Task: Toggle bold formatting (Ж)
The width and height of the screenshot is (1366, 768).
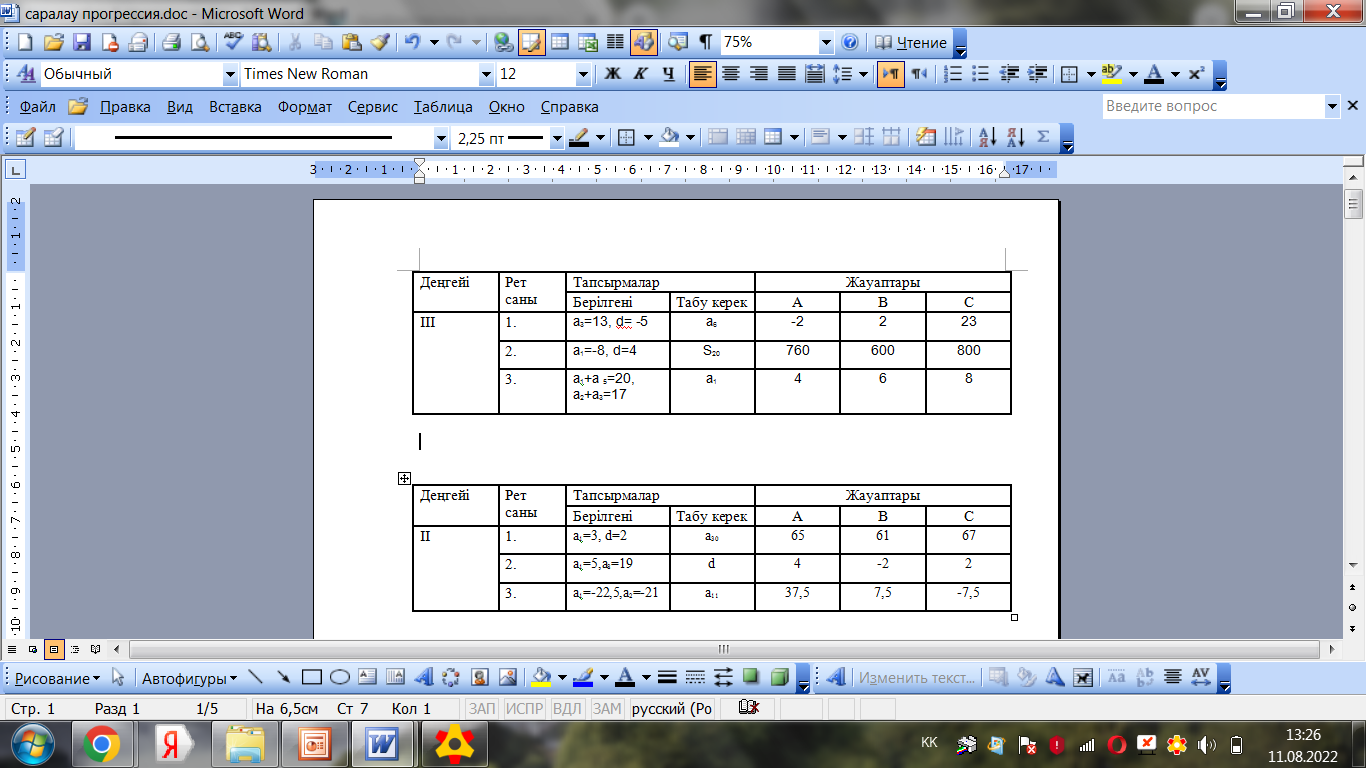Action: [x=613, y=74]
